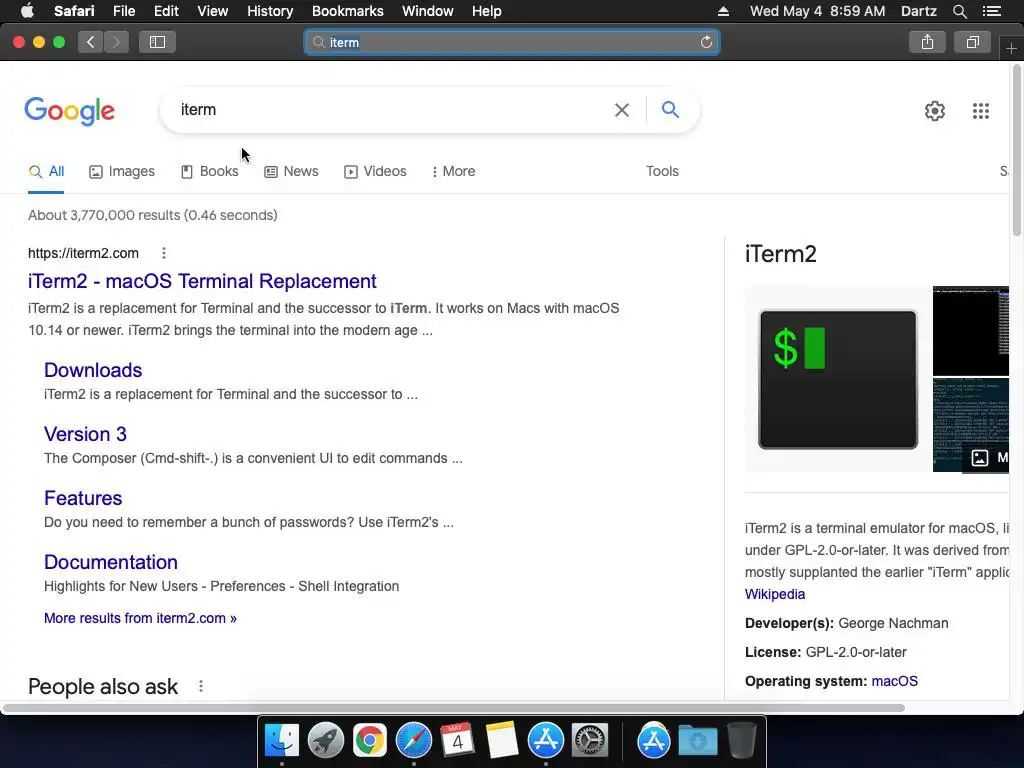Open the Help menu

click(487, 11)
